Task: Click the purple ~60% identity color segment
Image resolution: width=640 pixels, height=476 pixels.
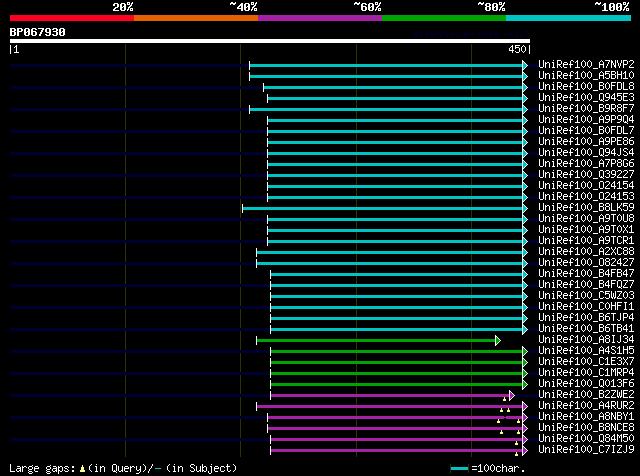Action: click(320, 18)
